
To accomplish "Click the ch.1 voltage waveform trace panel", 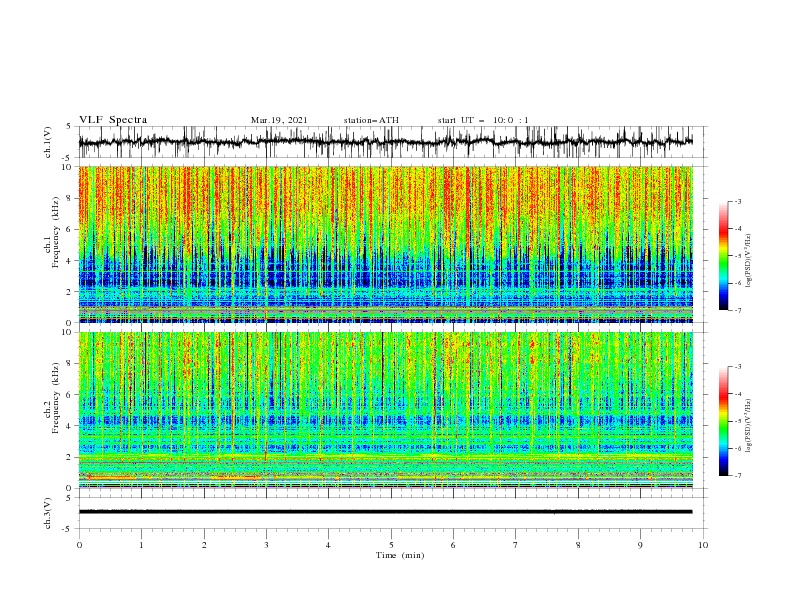I will 393,142.
